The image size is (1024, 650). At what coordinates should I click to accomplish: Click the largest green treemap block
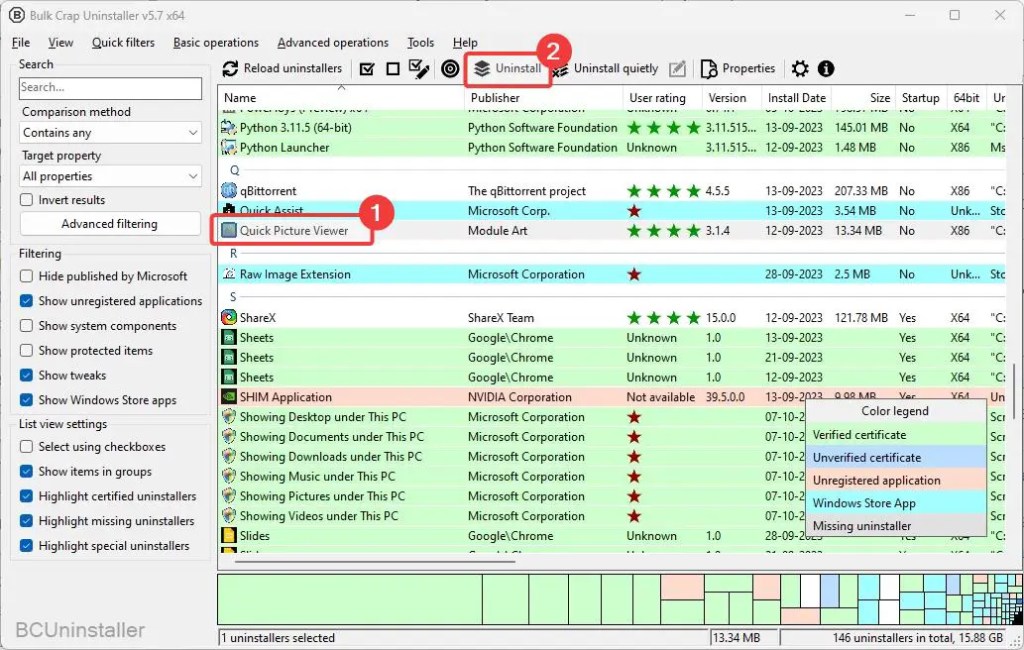[x=350, y=600]
